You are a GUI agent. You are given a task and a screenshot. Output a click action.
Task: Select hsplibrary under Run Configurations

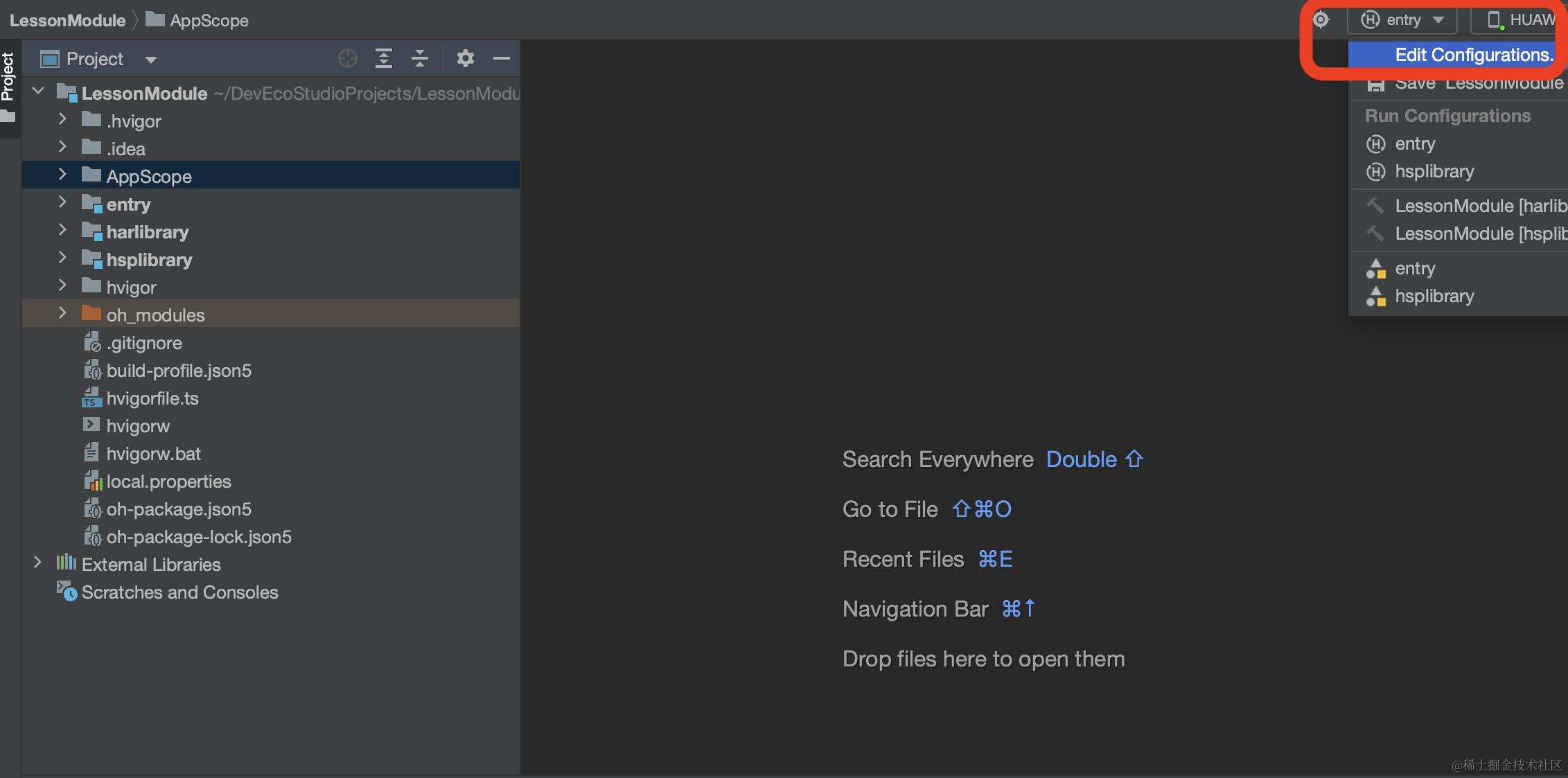(x=1434, y=171)
